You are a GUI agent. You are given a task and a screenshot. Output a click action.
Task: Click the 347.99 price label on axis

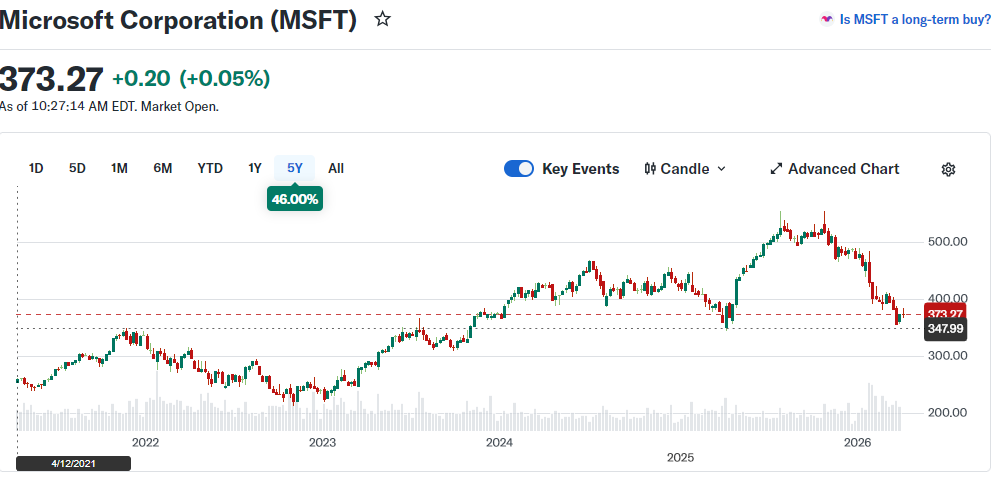point(945,329)
